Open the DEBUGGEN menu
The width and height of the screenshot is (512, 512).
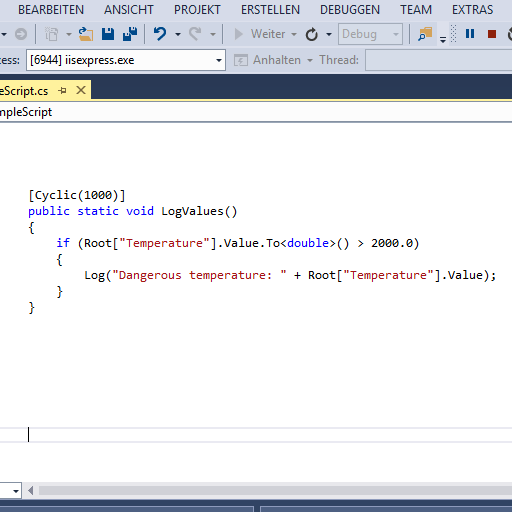coord(350,10)
